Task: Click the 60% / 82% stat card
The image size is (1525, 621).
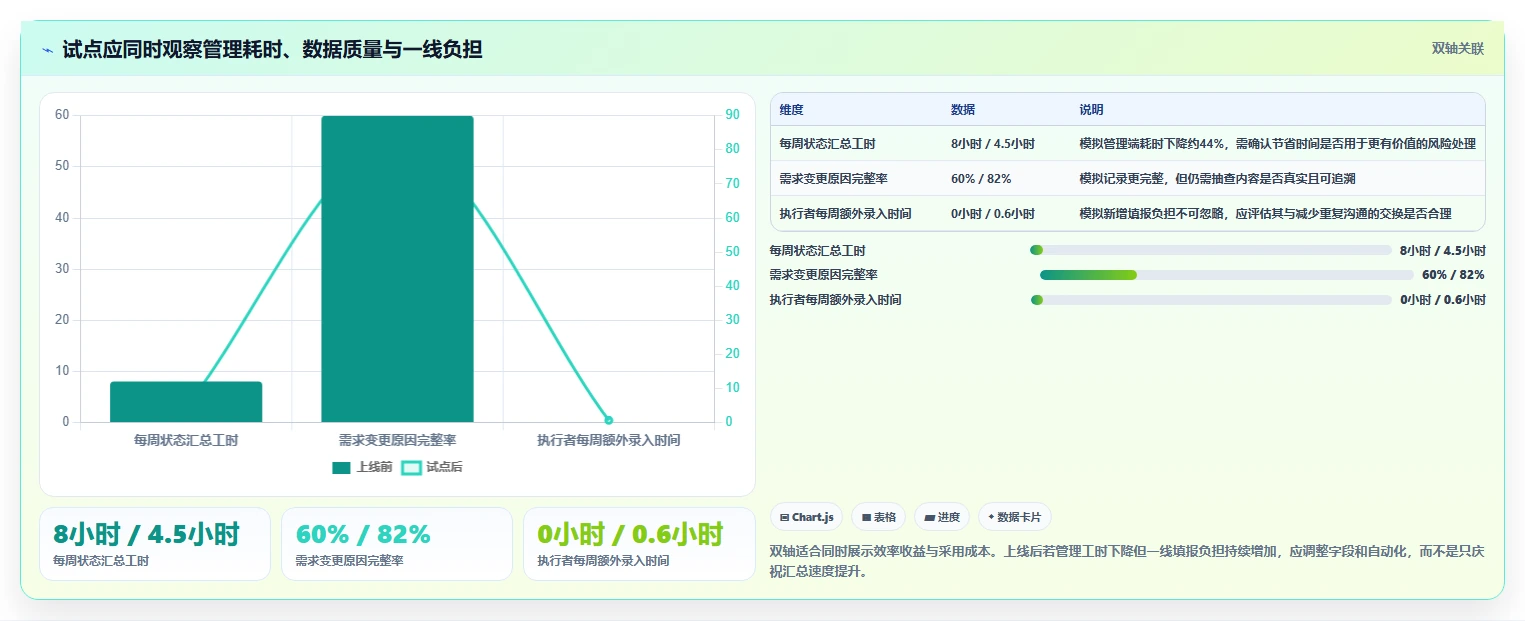Action: [x=397, y=544]
